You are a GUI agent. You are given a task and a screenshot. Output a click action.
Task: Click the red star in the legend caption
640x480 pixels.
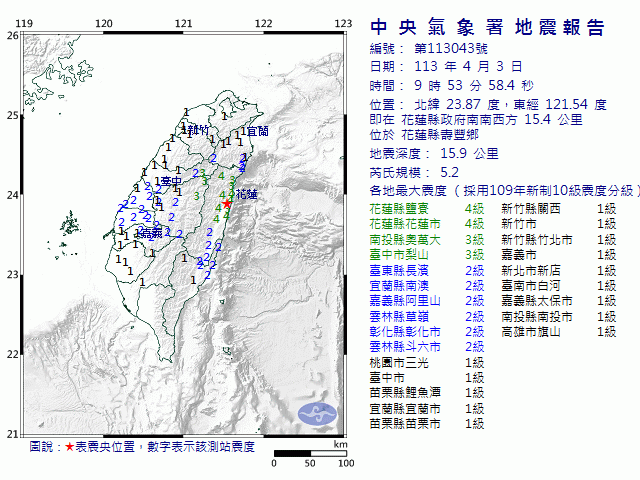(x=69, y=447)
